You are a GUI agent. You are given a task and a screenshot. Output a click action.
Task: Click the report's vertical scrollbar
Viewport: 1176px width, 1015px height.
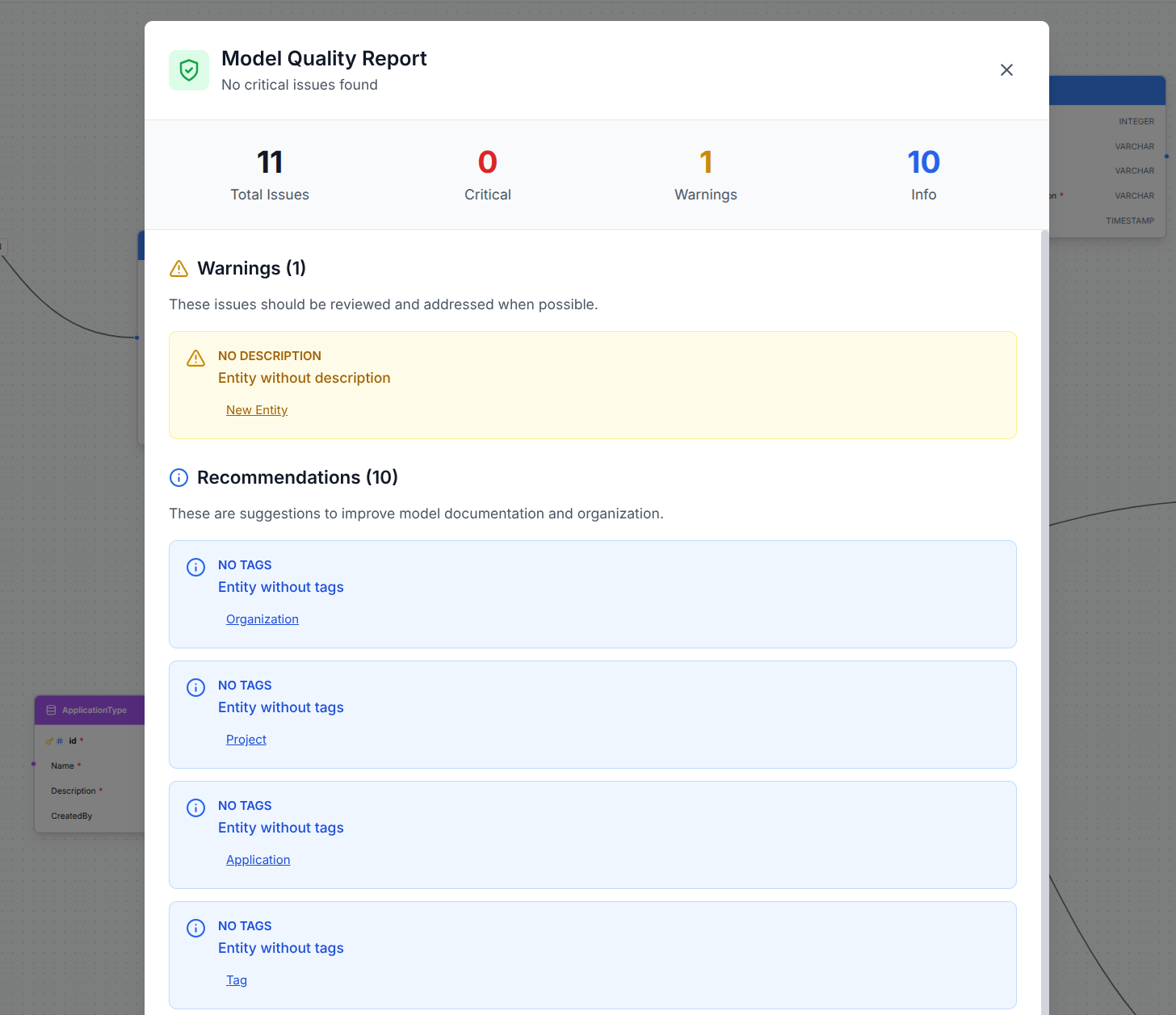(1044, 565)
